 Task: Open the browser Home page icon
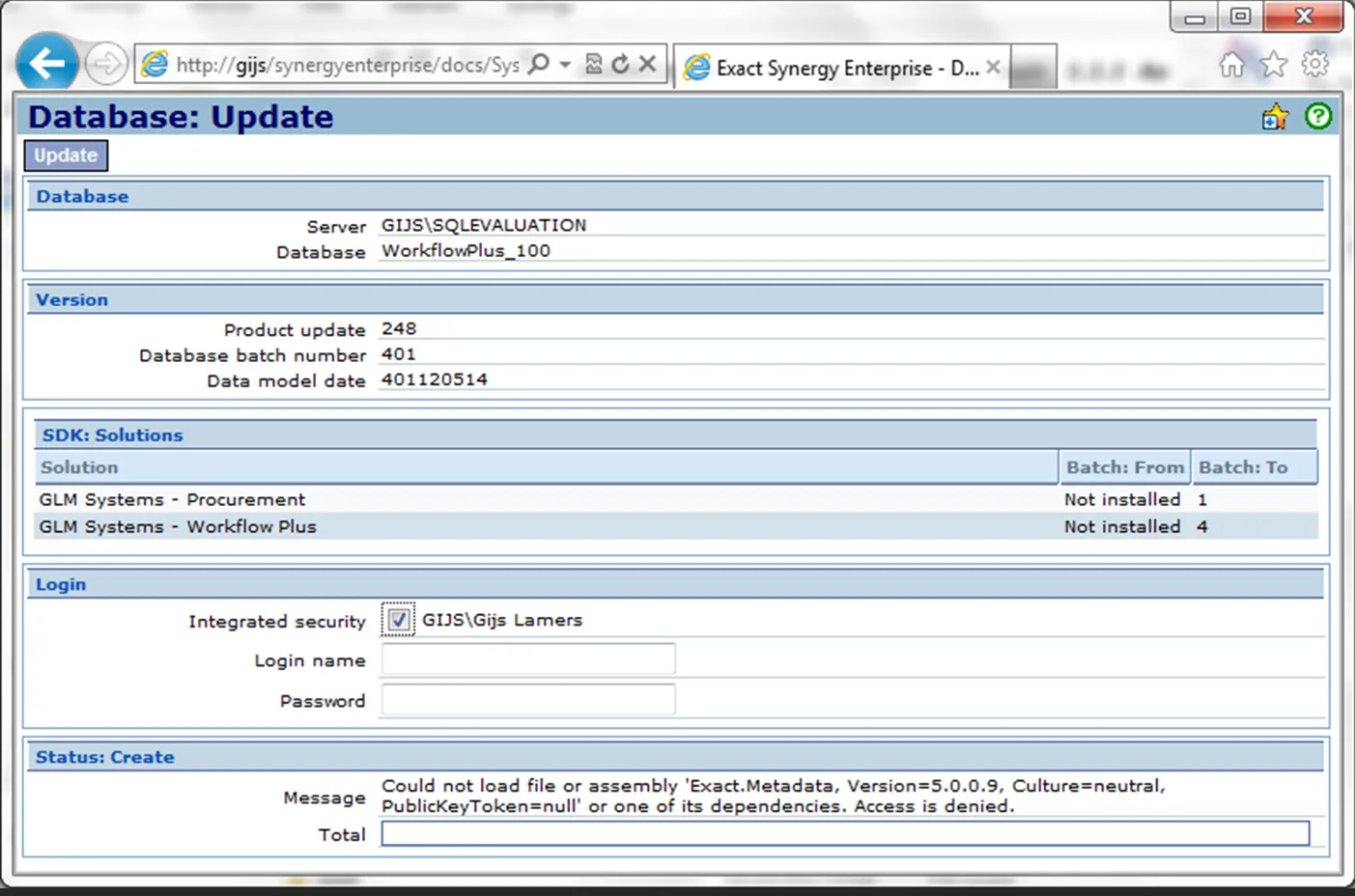1231,65
